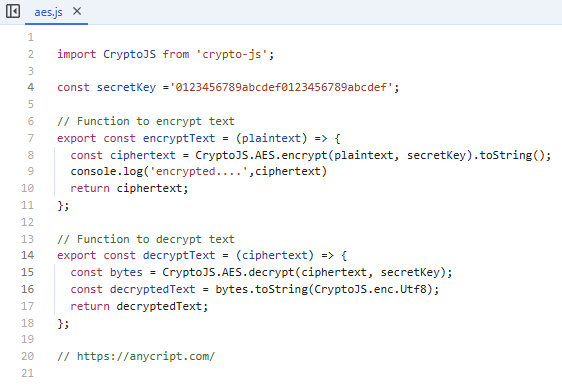
Task: Click the decryptText function name
Action: pyautogui.click(x=179, y=255)
